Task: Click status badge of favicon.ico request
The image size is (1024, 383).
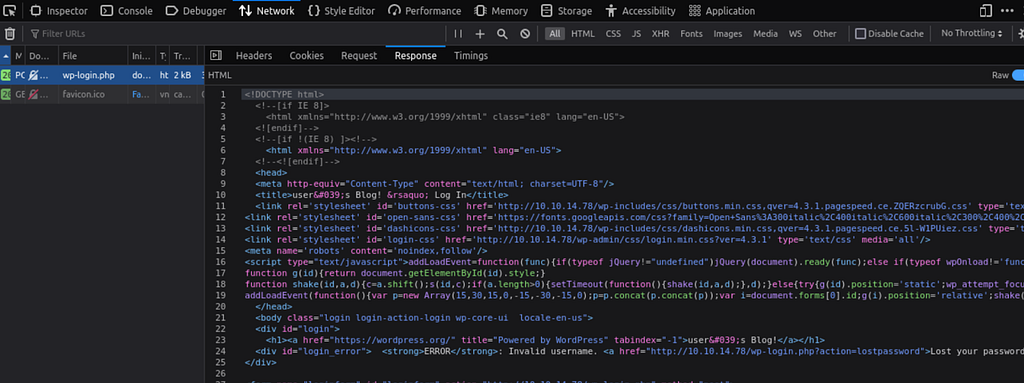Action: (5, 95)
